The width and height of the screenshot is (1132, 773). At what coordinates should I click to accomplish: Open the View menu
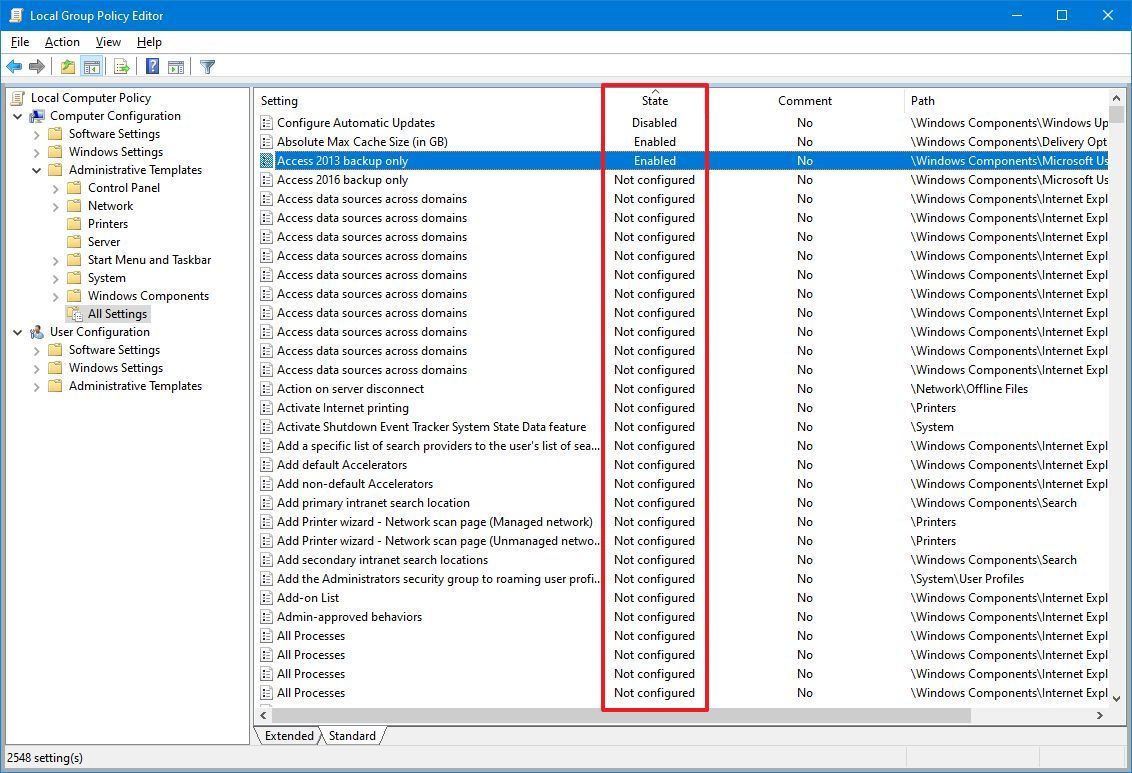click(x=107, y=42)
